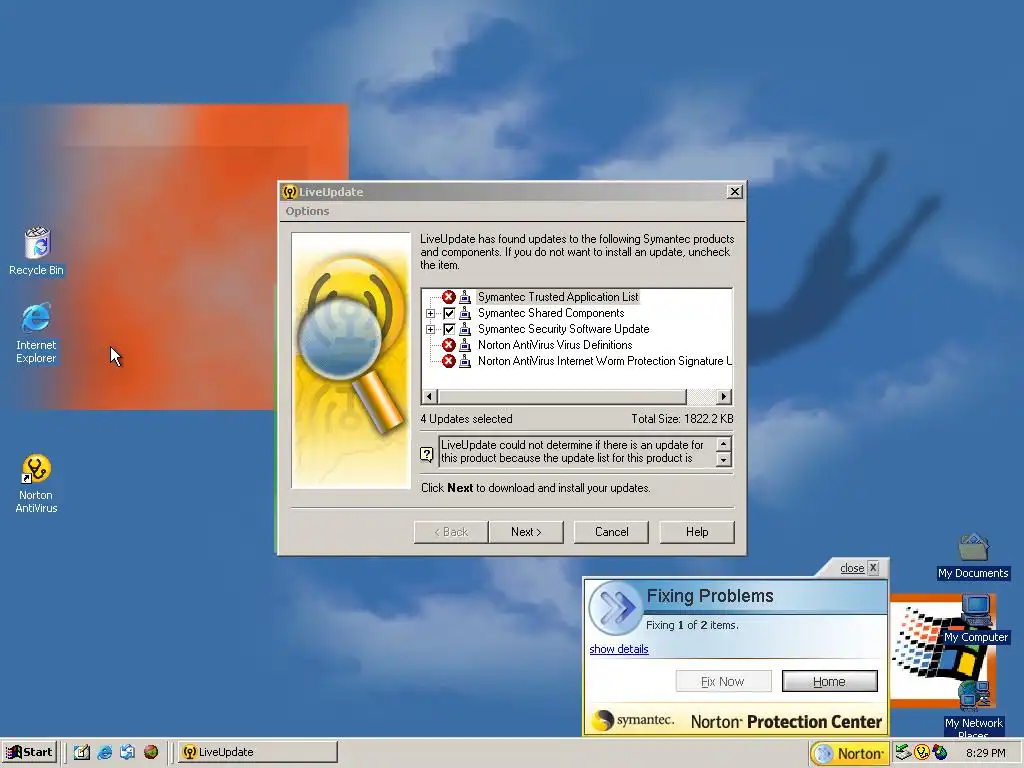Click Next to download updates
The height and width of the screenshot is (768, 1024).
526,532
